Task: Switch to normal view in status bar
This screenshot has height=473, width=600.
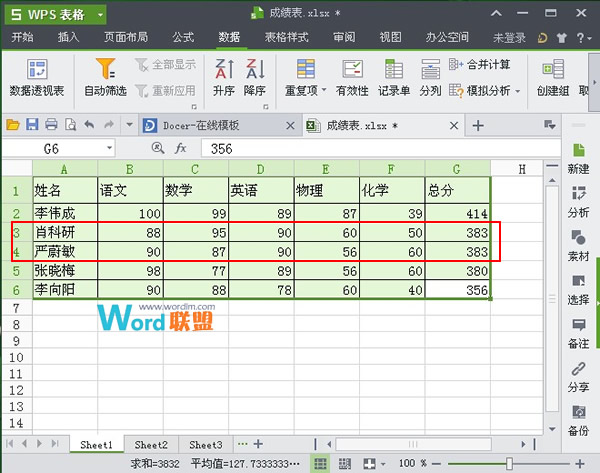Action: click(320, 464)
